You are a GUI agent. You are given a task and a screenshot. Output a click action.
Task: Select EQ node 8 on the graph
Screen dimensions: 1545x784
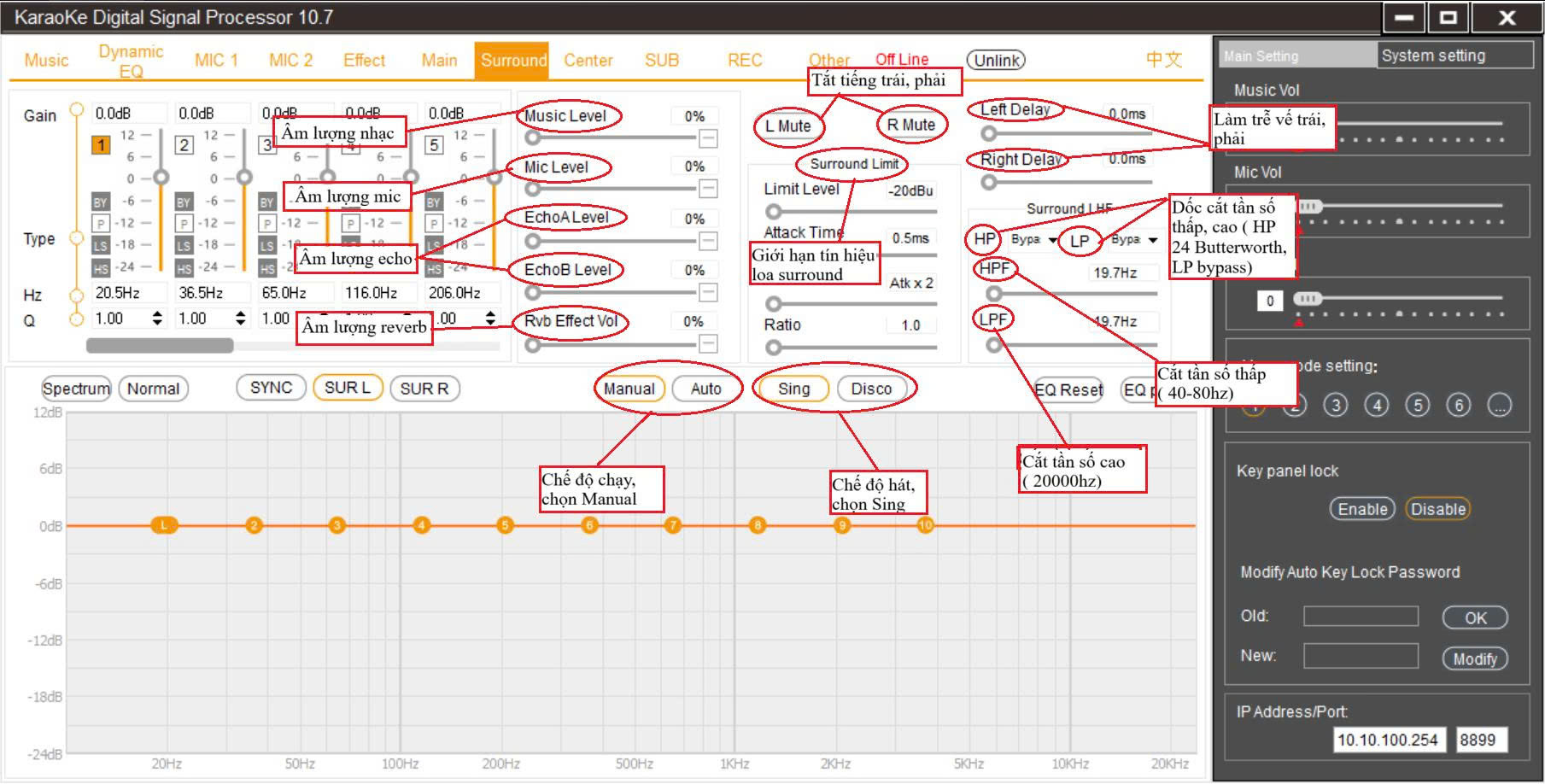pos(758,524)
